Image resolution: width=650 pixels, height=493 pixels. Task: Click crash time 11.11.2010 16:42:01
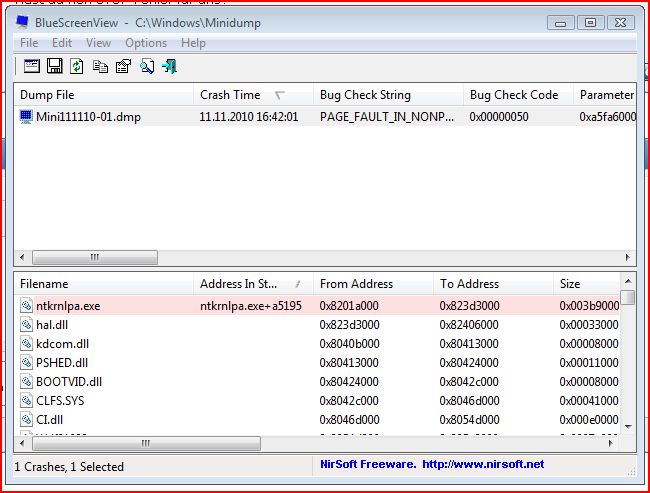(249, 117)
